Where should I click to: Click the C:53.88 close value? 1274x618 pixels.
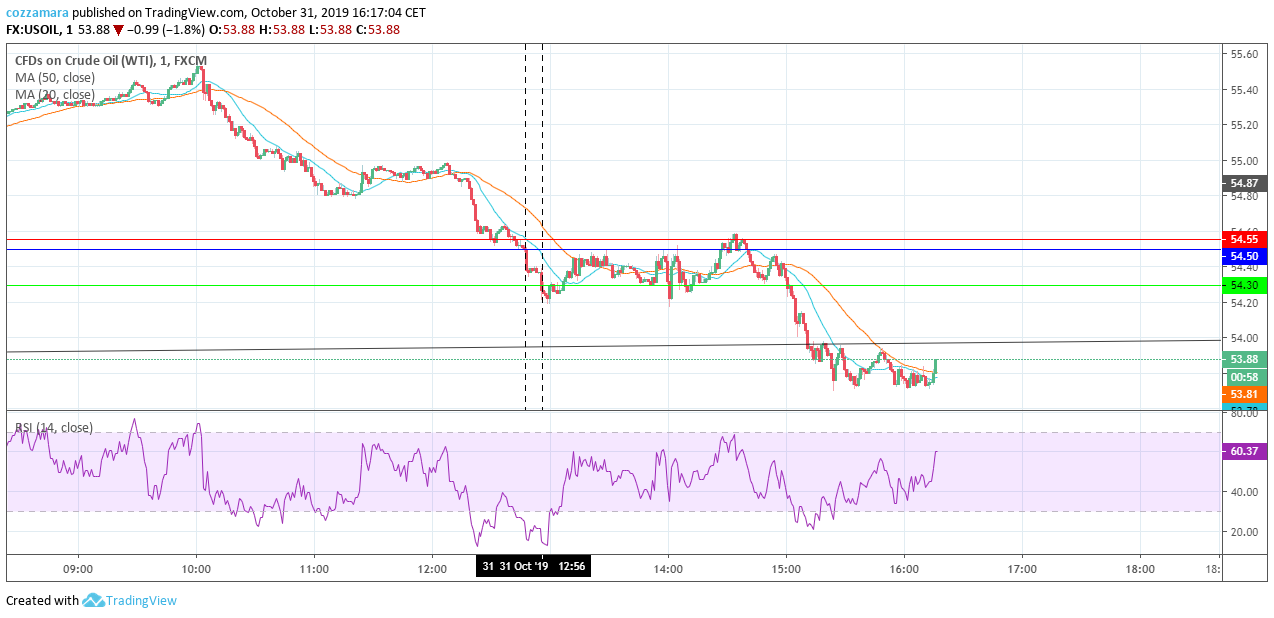click(x=379, y=30)
